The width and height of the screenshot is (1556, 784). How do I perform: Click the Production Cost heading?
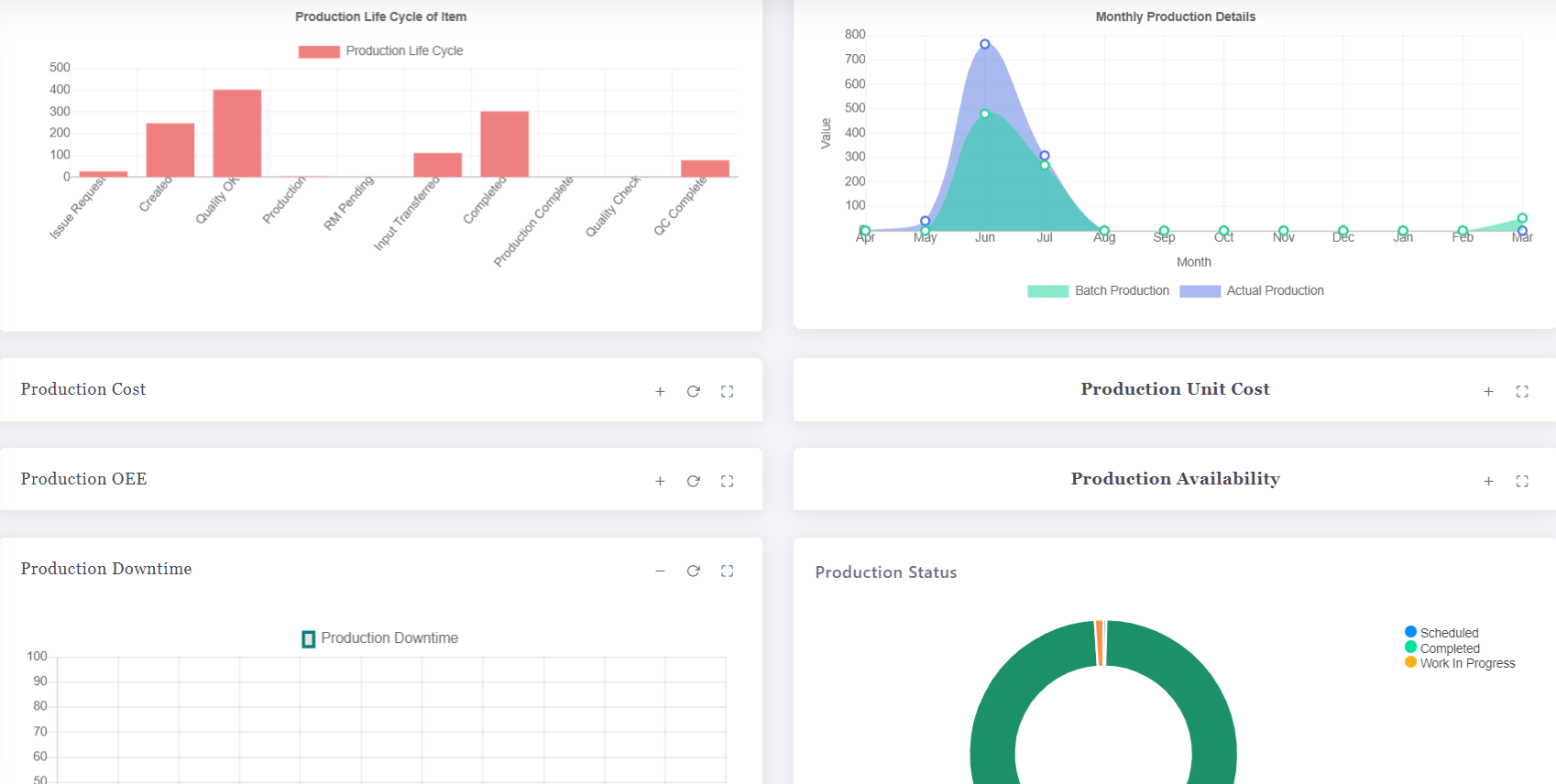point(83,389)
